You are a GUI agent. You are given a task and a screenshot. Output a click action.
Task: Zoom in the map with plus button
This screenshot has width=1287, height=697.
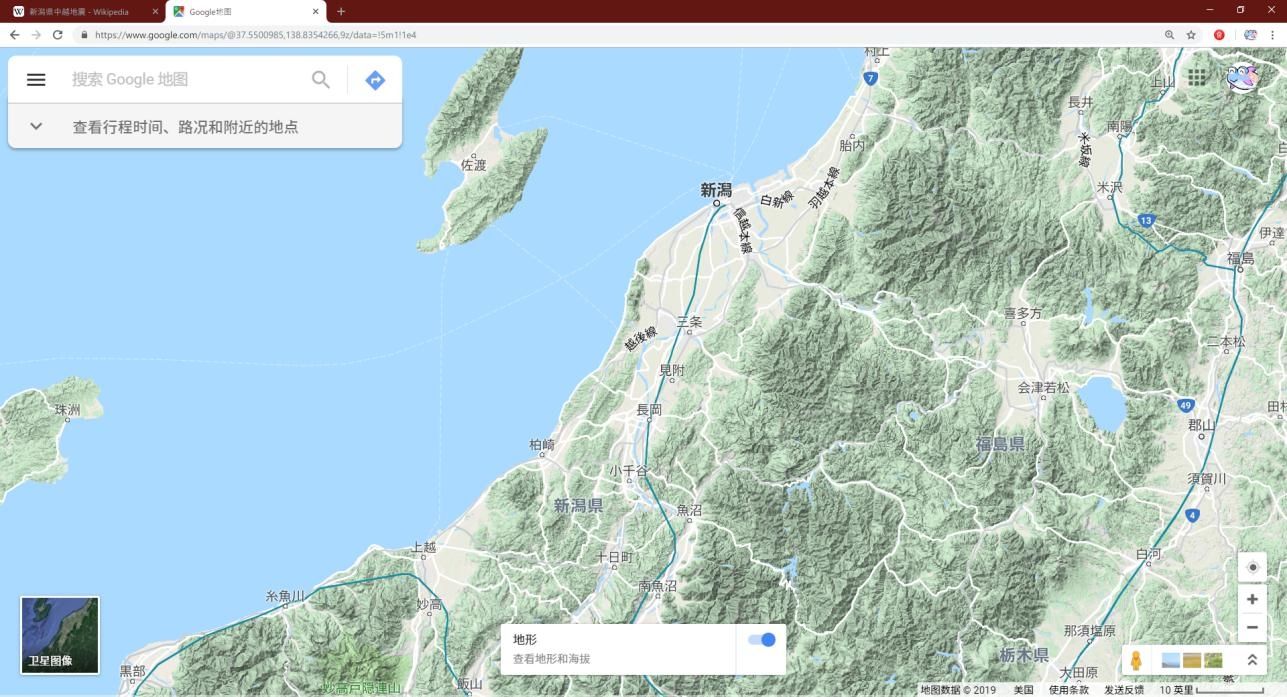tap(1252, 599)
